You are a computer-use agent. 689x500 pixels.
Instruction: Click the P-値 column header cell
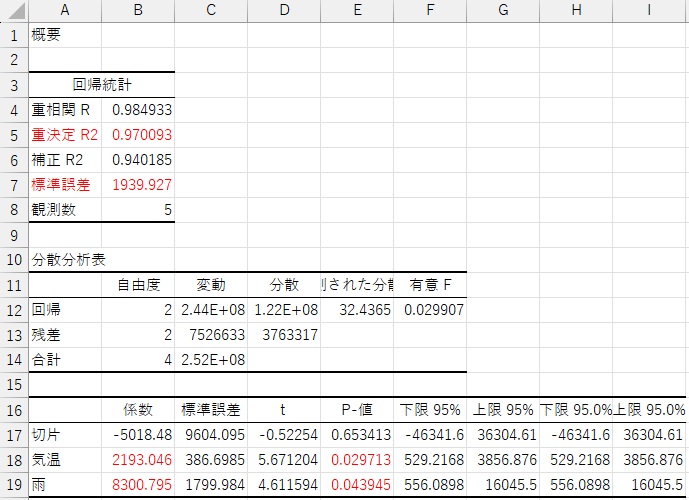pos(357,410)
